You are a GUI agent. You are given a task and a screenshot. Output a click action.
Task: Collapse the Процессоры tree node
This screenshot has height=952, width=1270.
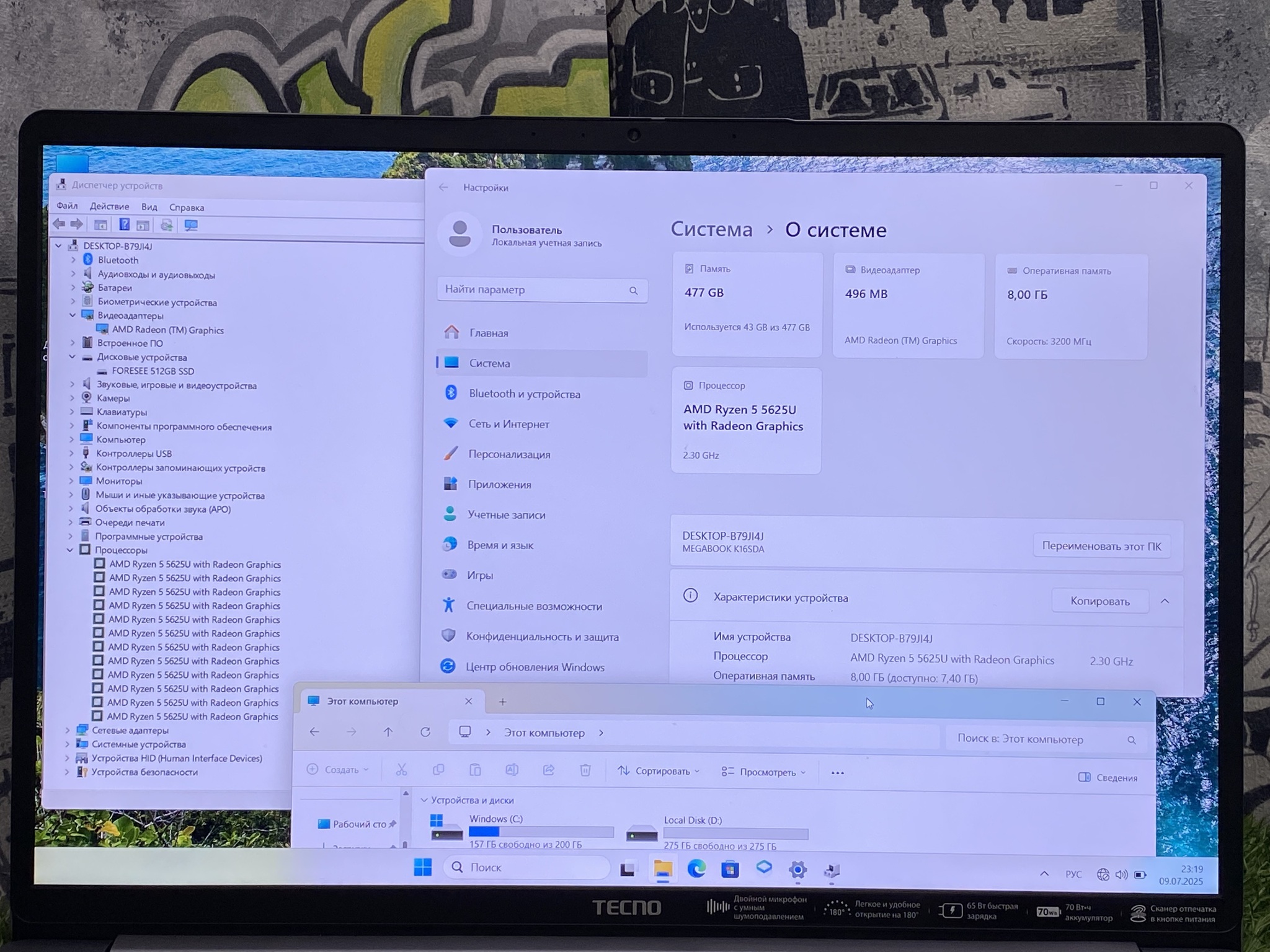click(70, 550)
